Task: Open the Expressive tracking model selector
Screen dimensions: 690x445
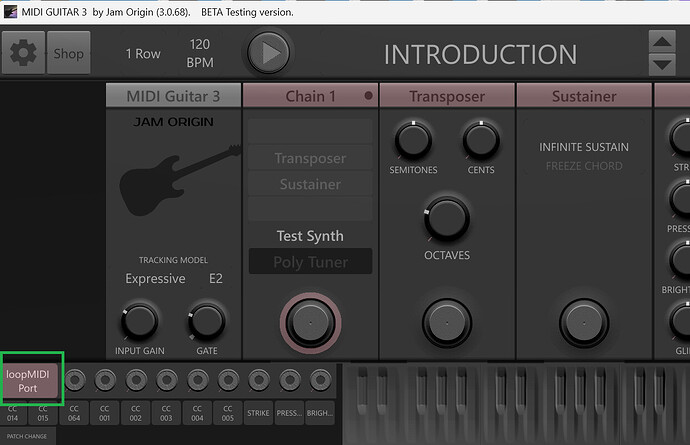Action: click(155, 279)
